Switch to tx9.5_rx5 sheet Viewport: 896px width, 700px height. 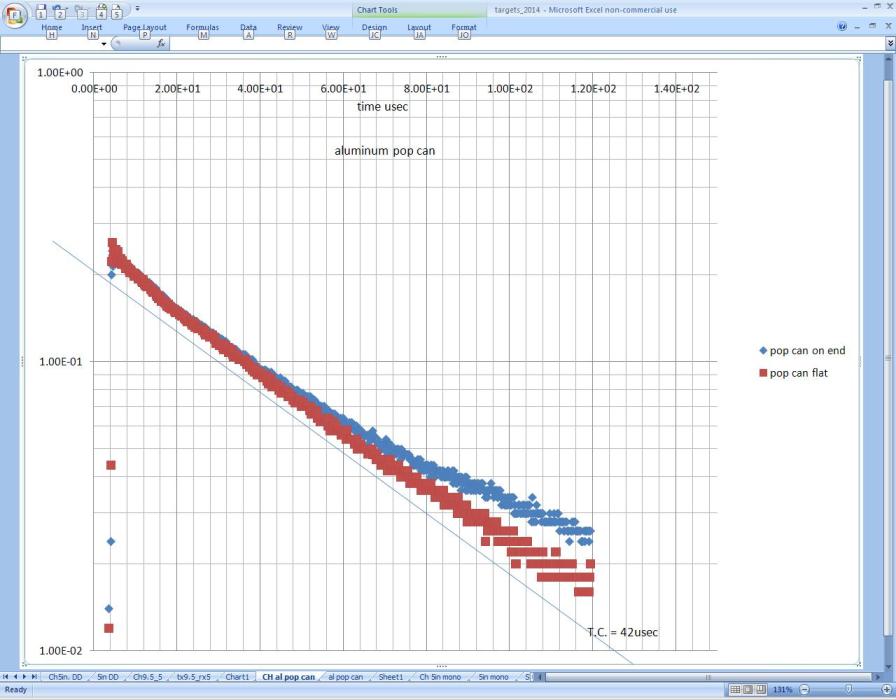pyautogui.click(x=194, y=677)
